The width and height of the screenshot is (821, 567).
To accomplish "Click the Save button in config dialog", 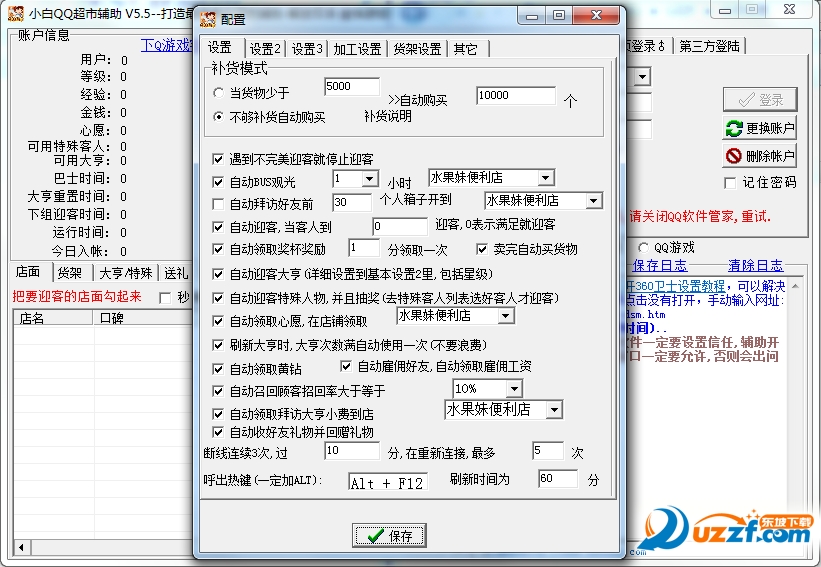I will [389, 535].
